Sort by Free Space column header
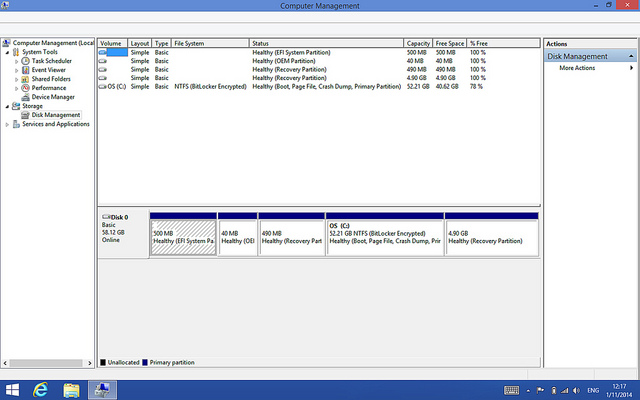Viewport: 640px width, 400px height. (x=449, y=43)
